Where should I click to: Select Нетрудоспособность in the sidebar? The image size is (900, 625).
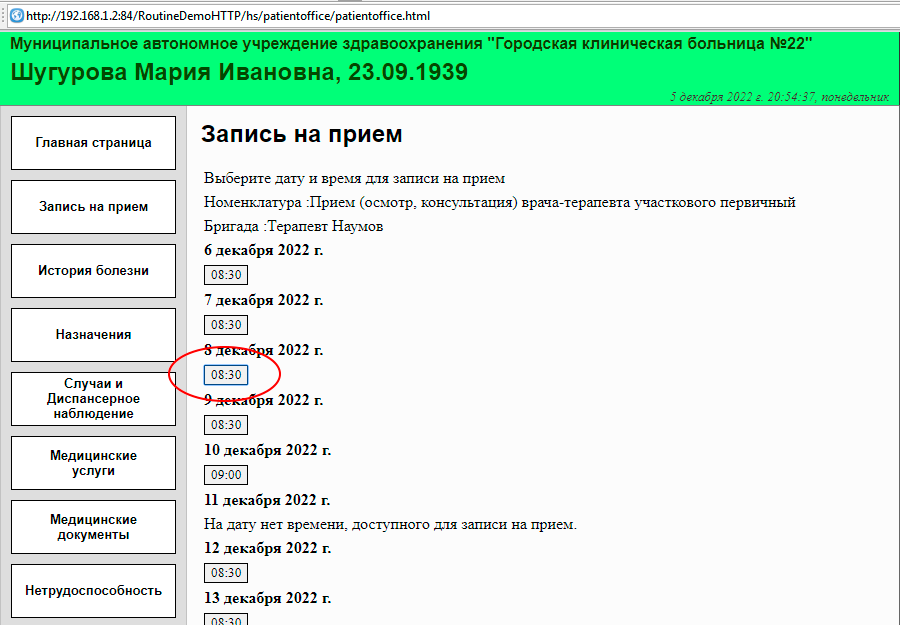pyautogui.click(x=93, y=591)
